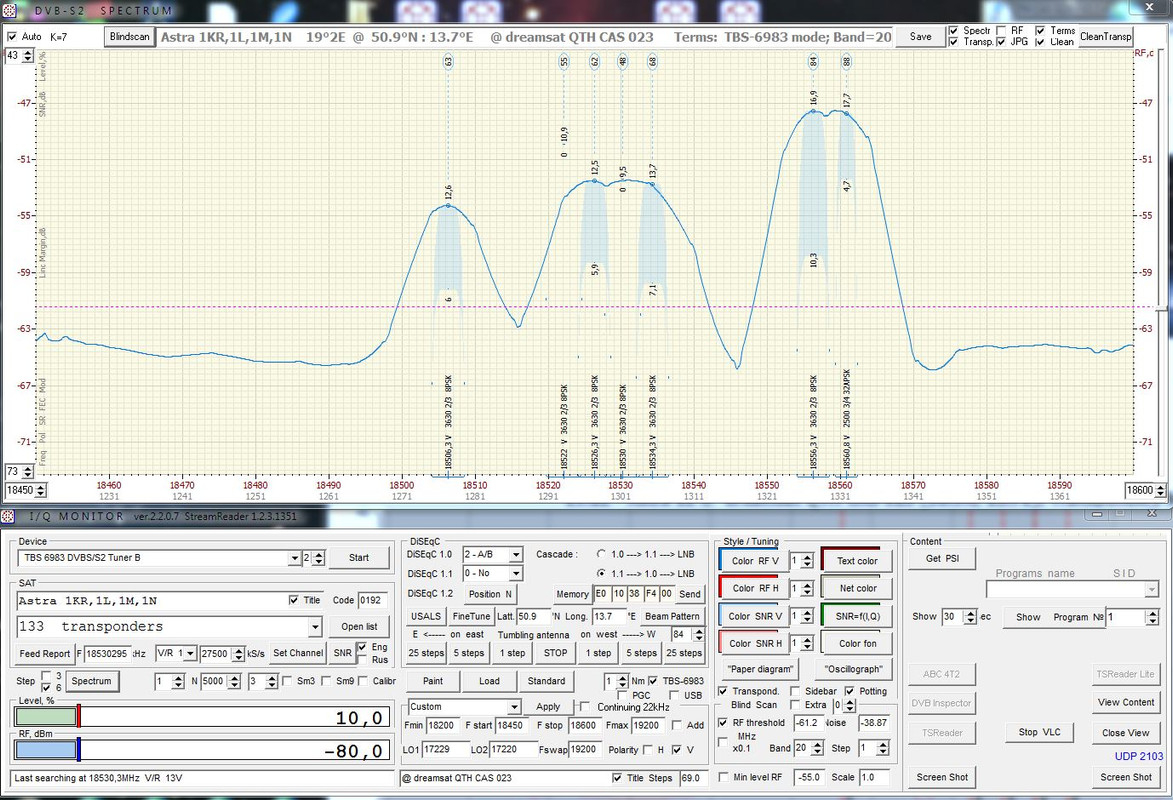Open Color RF V swatch button
The height and width of the screenshot is (800, 1173).
[753, 561]
